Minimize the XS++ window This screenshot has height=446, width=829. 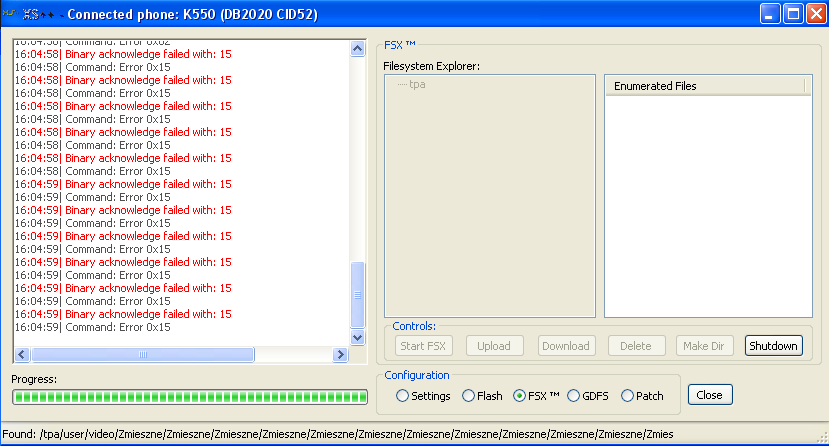768,14
